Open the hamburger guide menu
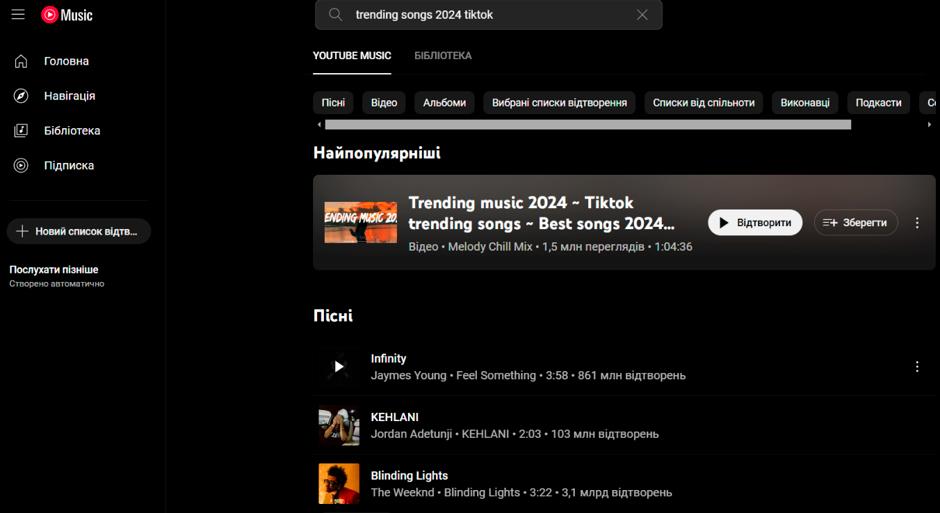This screenshot has width=940, height=513. click(18, 14)
